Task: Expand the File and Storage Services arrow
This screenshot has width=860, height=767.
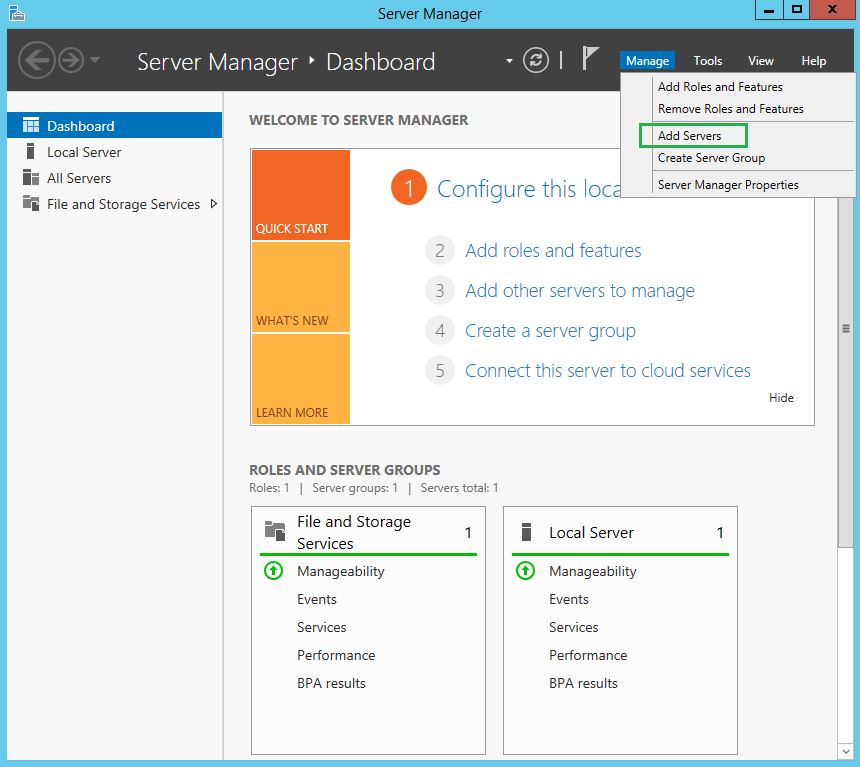Action: pos(213,204)
